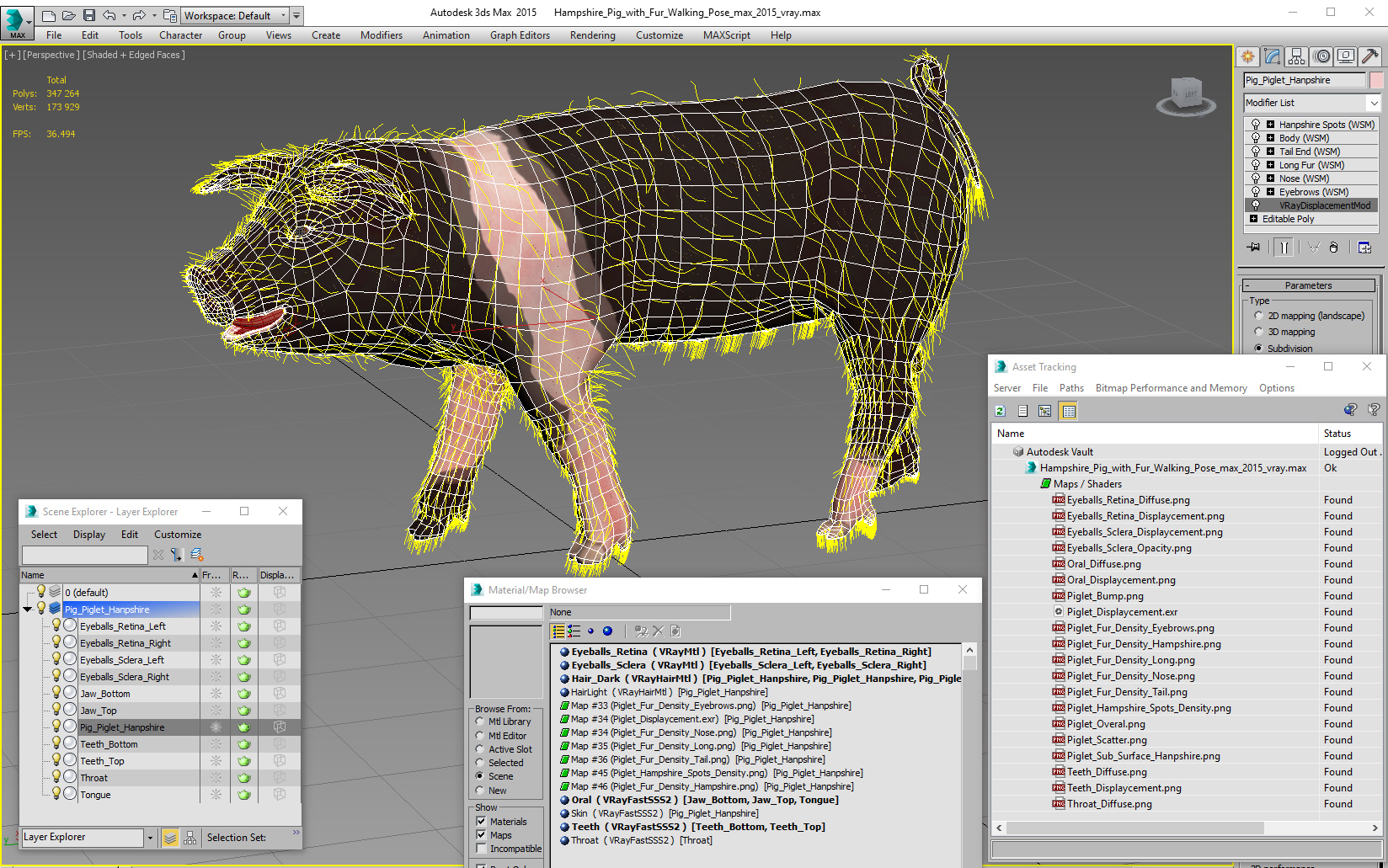
Task: Click Sort by Hierarchy icon in Scene Explorer
Action: [x=190, y=838]
